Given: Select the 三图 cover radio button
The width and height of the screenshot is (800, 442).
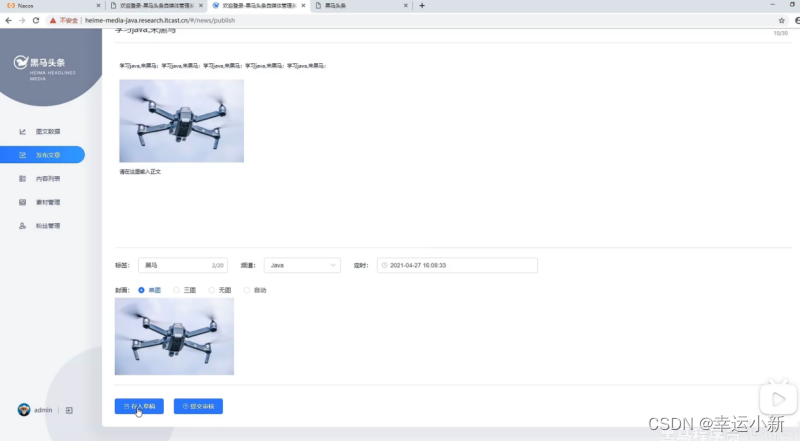Looking at the screenshot, I should tap(177, 290).
